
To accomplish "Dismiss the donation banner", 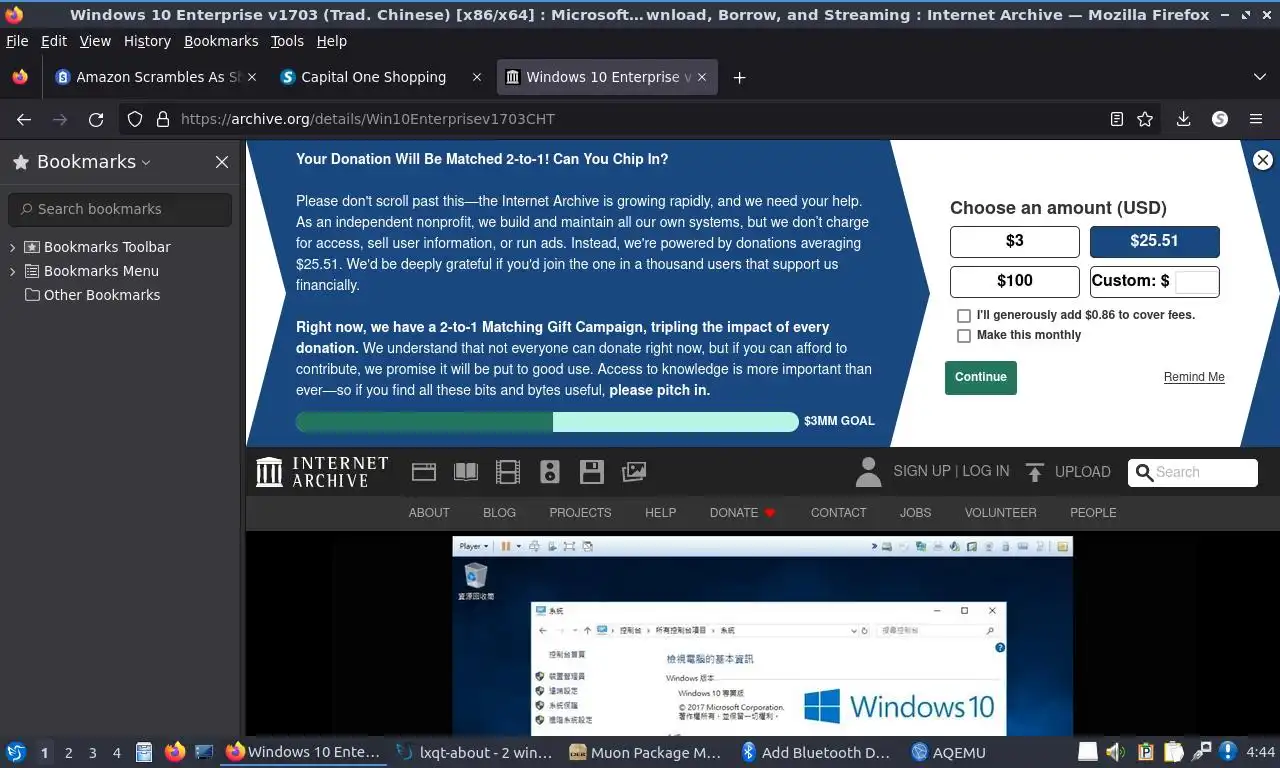I will click(x=1263, y=160).
